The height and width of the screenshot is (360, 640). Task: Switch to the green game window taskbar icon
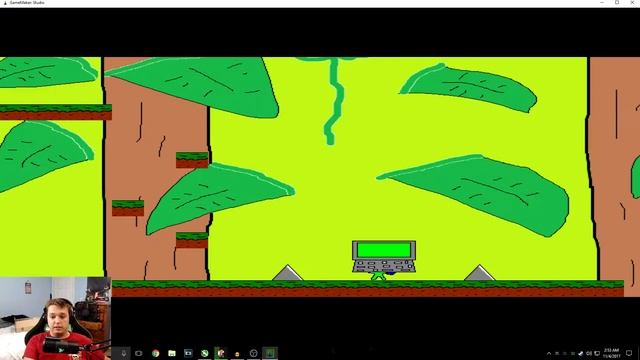(x=270, y=353)
